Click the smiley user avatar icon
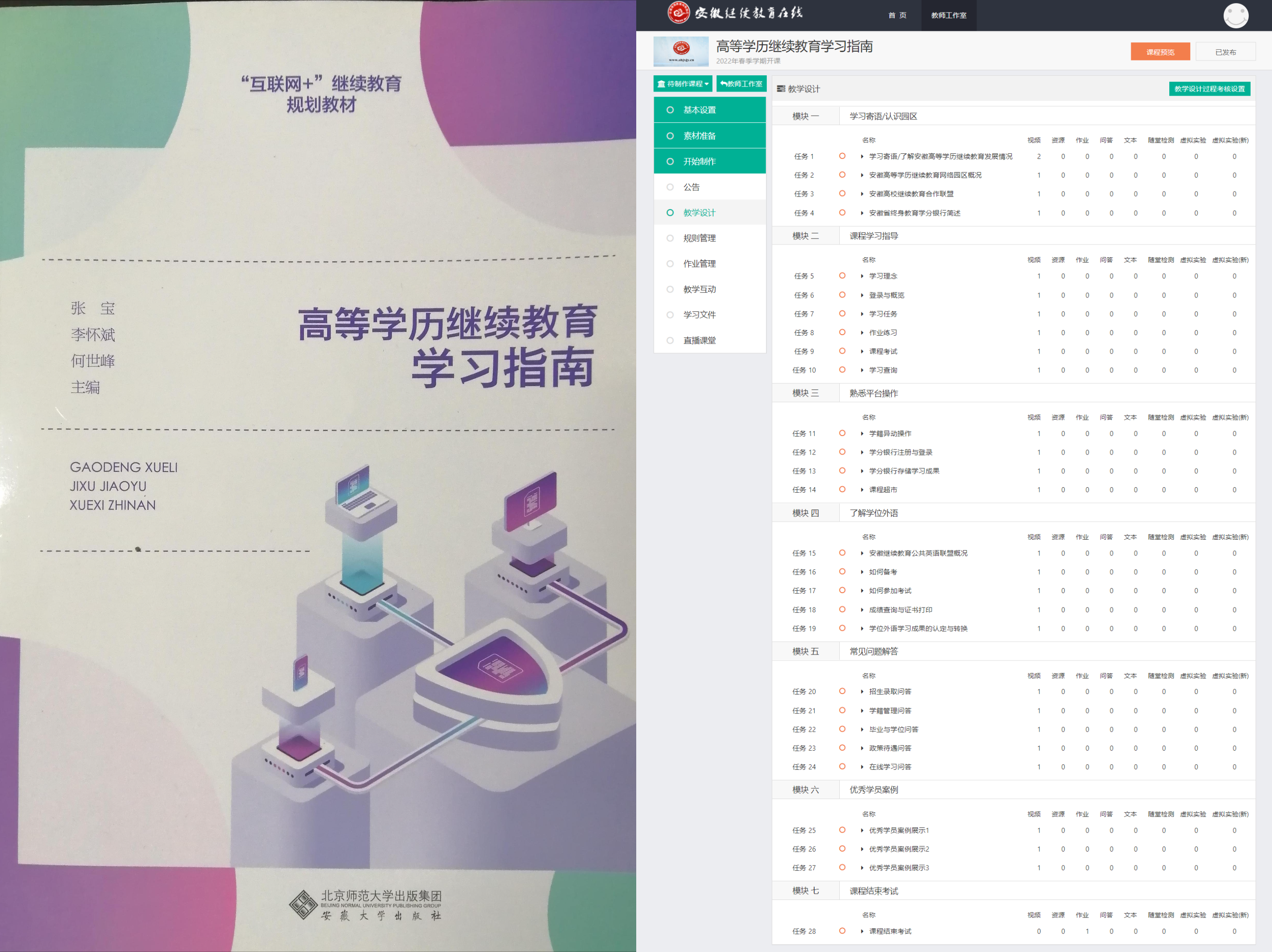This screenshot has height=952, width=1272. 1235,15
